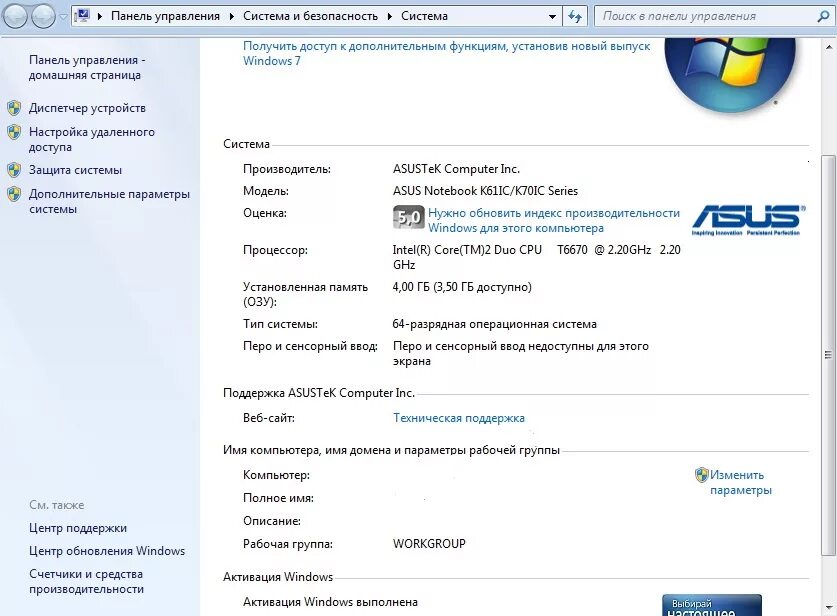837x616 pixels.
Task: Click the genuine Microsoft software banner
Action: pos(712,605)
